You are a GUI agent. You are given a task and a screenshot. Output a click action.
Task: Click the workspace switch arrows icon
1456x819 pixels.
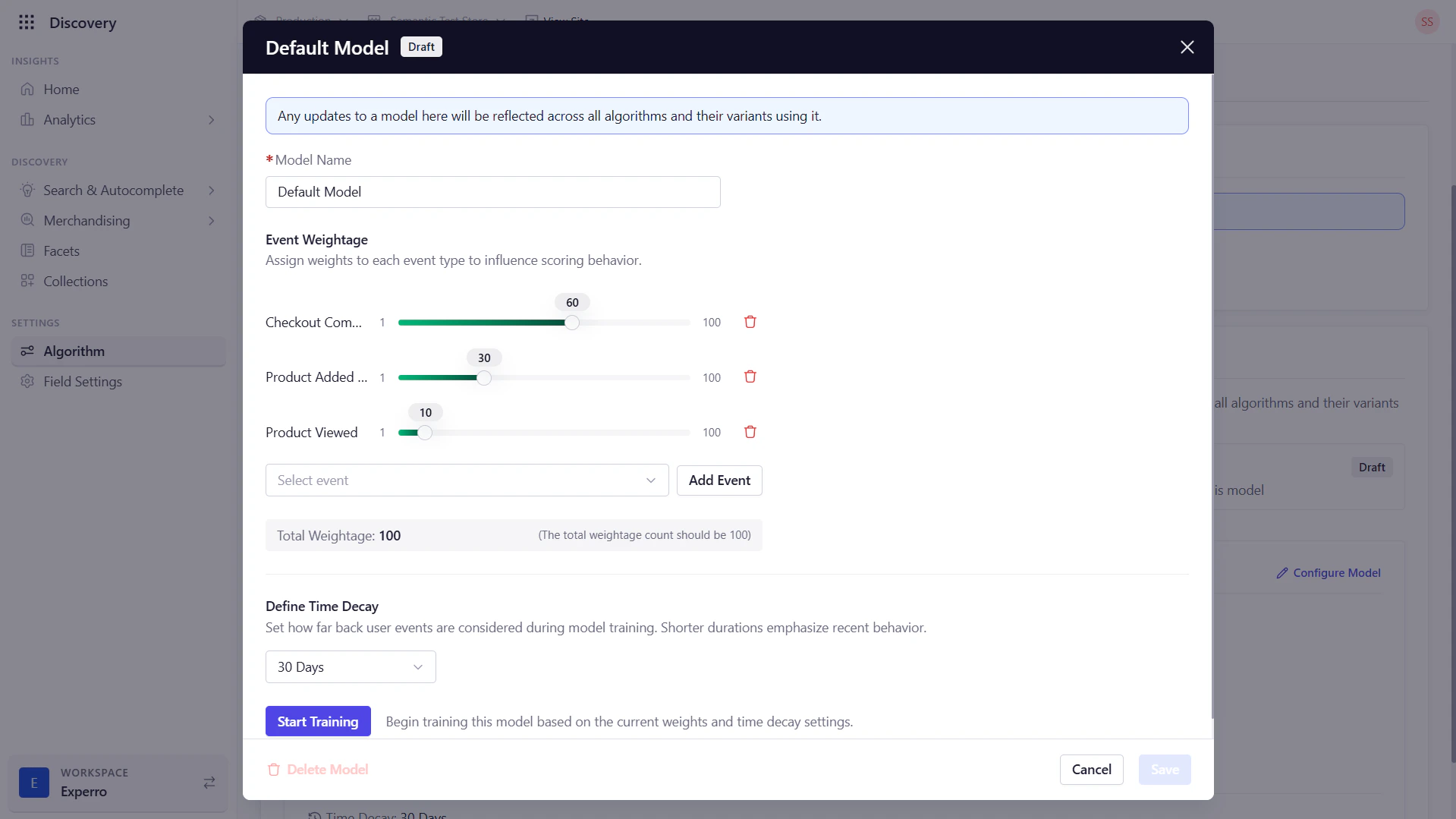209,783
